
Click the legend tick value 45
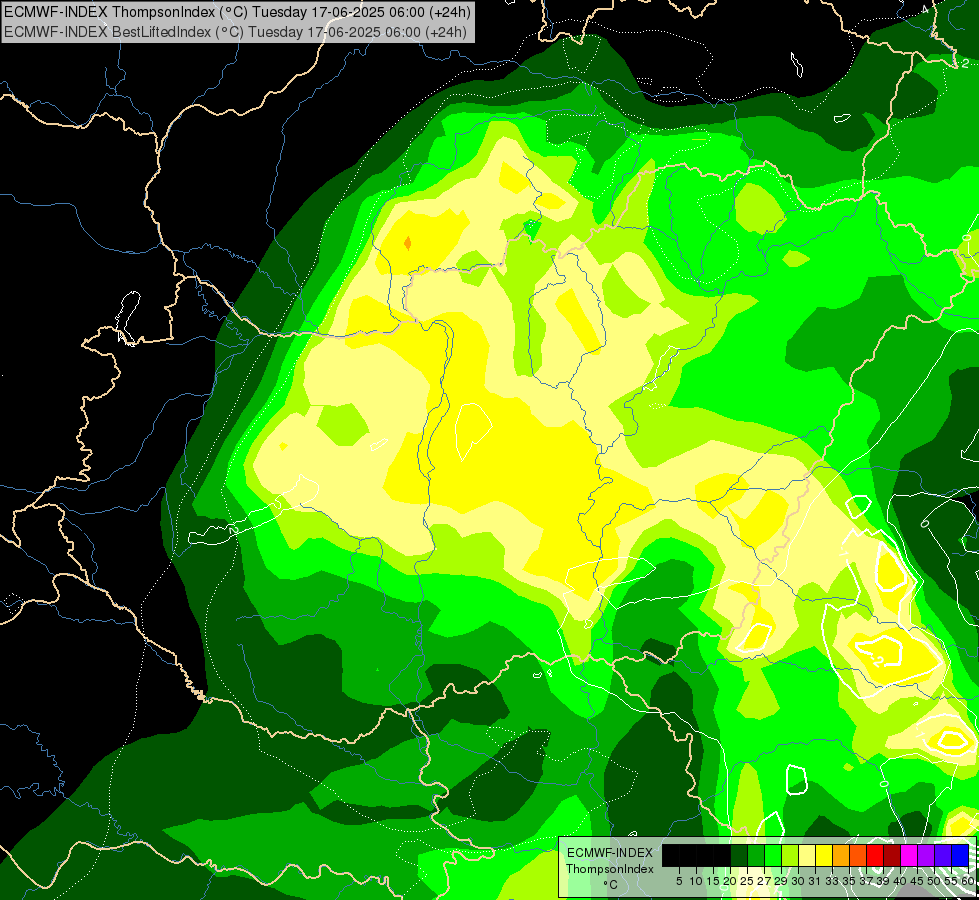917,881
